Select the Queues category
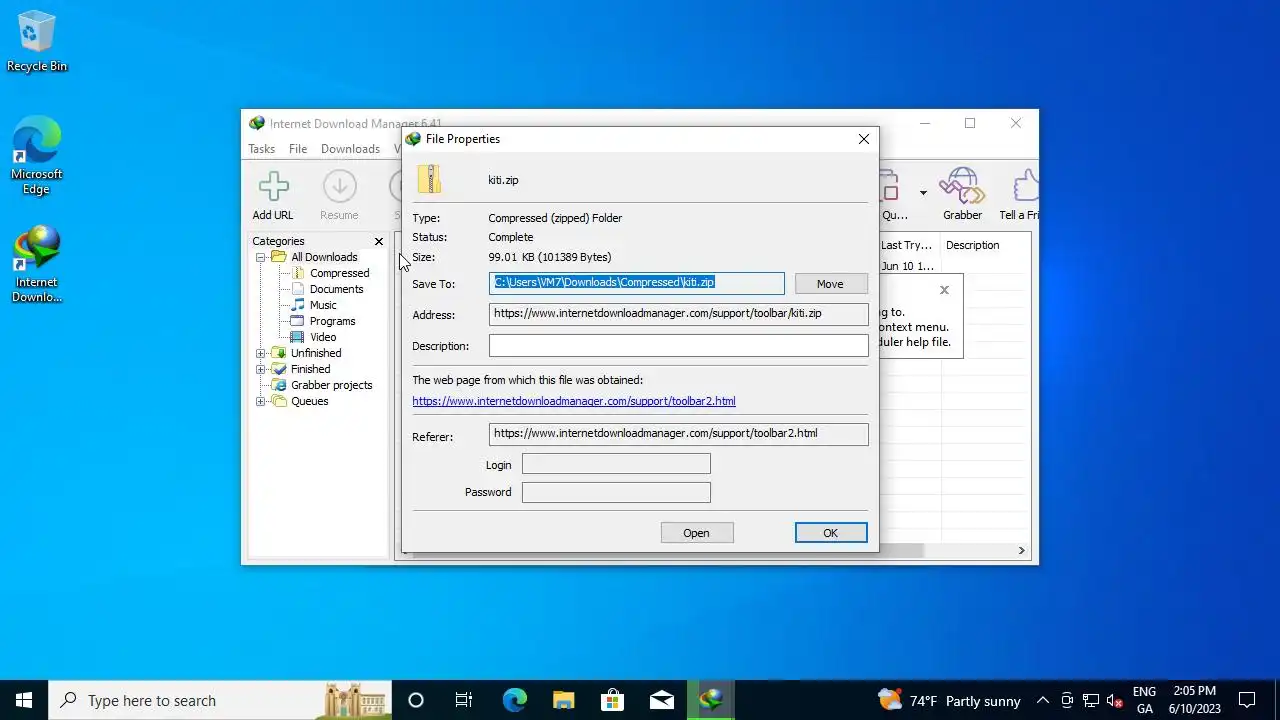 309,401
